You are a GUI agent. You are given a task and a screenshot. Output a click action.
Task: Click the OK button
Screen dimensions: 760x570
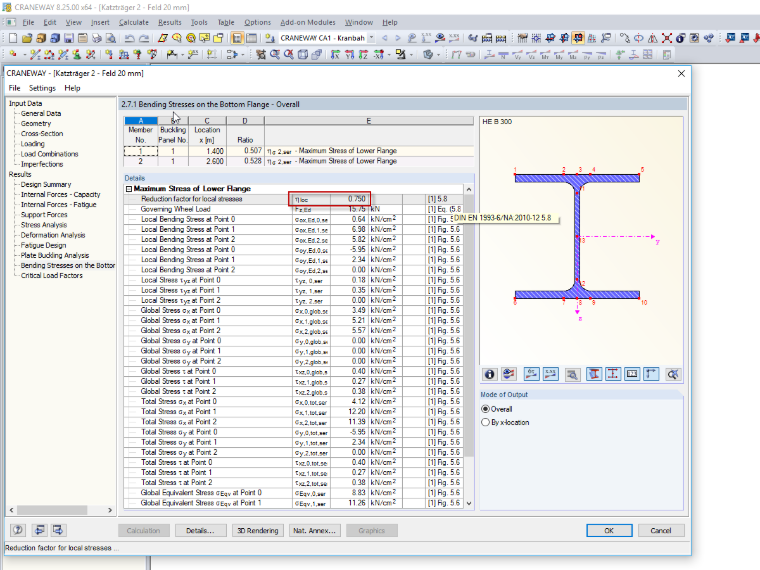[609, 531]
